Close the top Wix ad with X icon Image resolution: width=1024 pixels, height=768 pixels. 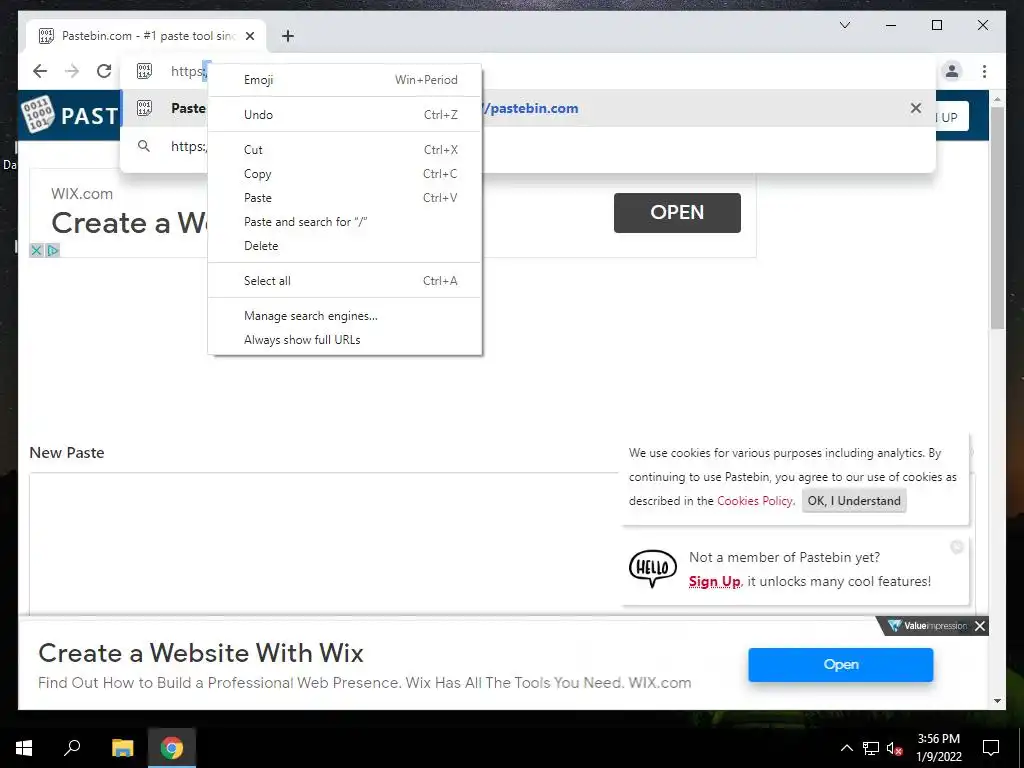tap(37, 250)
